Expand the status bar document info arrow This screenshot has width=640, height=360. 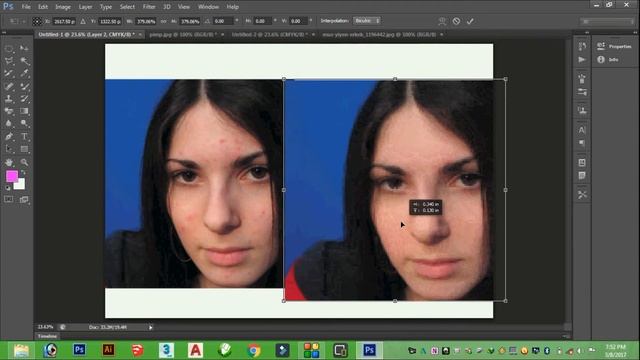[151, 327]
